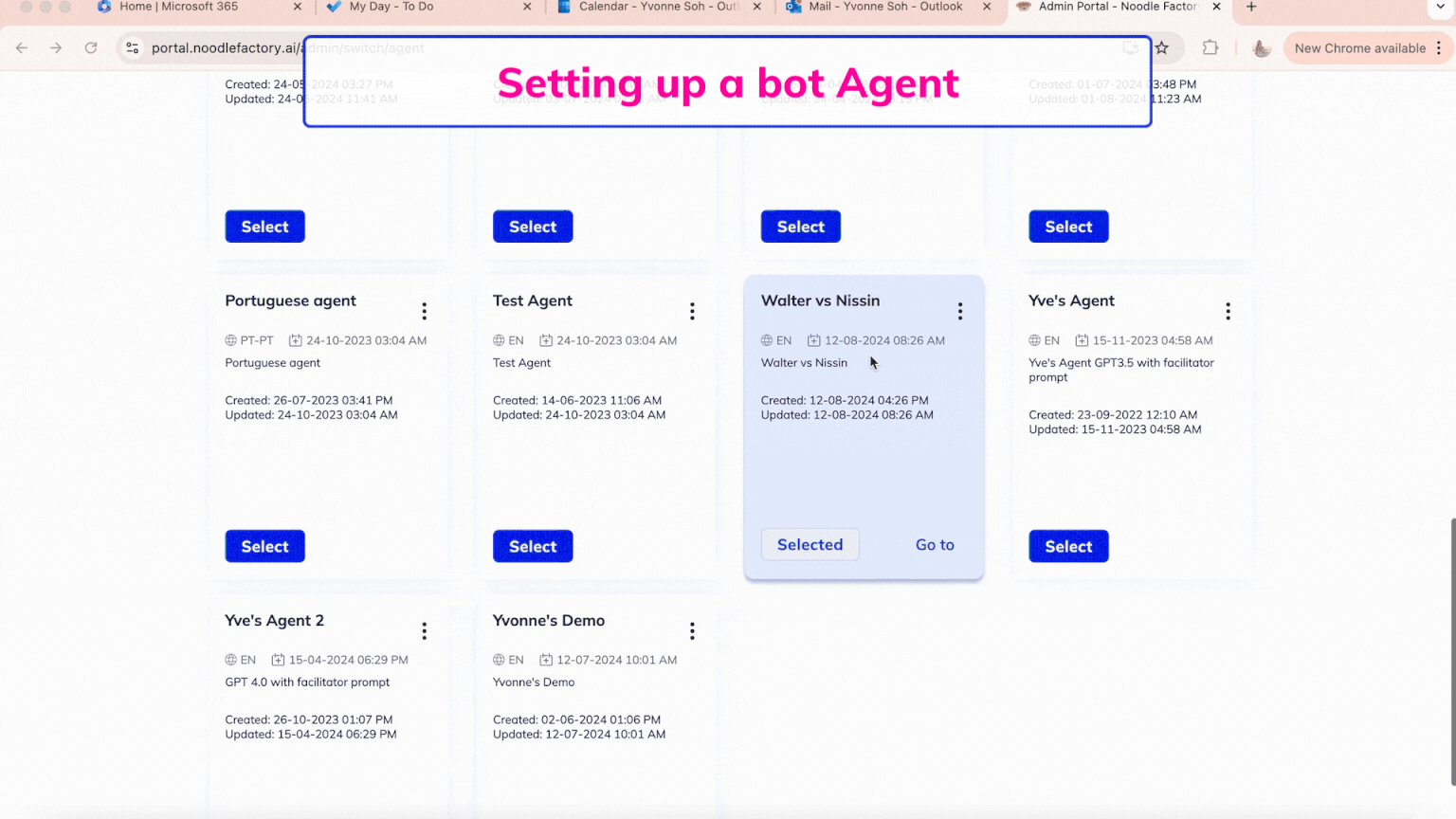This screenshot has height=819, width=1456.
Task: Close the Calendar Outlook tab
Action: pos(756,7)
